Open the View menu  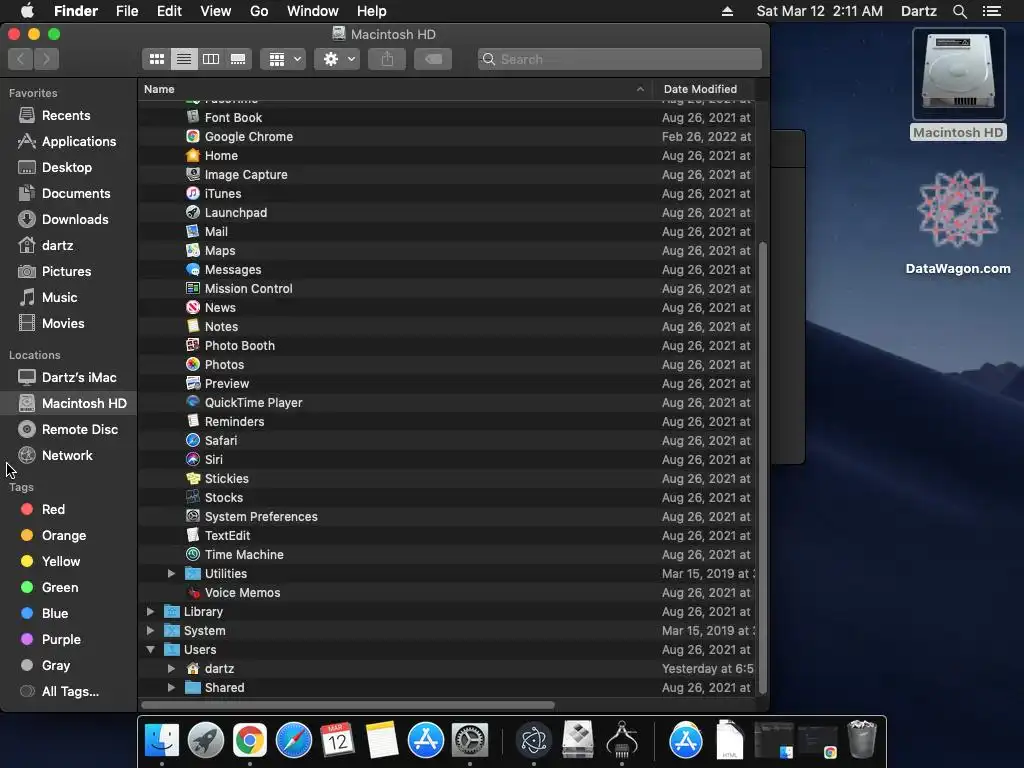coord(216,11)
